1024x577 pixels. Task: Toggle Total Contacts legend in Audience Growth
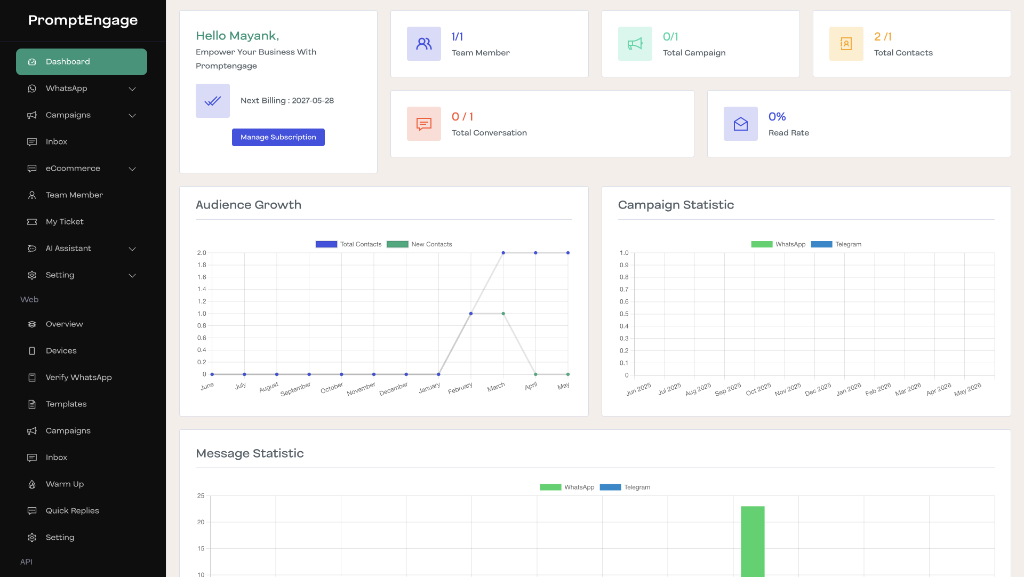[x=349, y=244]
